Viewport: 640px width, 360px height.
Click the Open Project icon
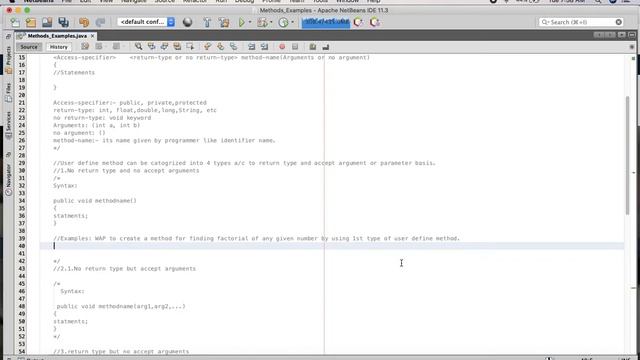click(x=47, y=22)
